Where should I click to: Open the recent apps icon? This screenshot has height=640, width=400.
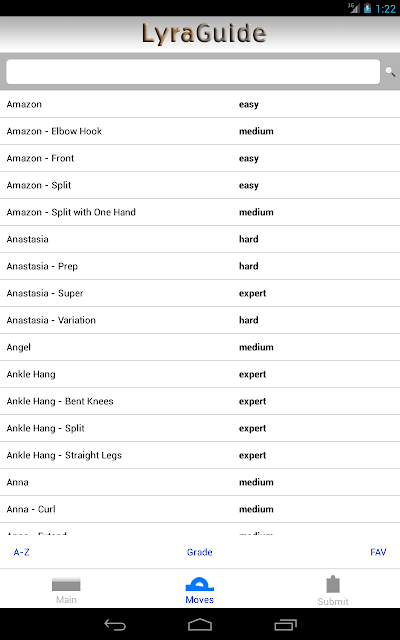pyautogui.click(x=285, y=624)
